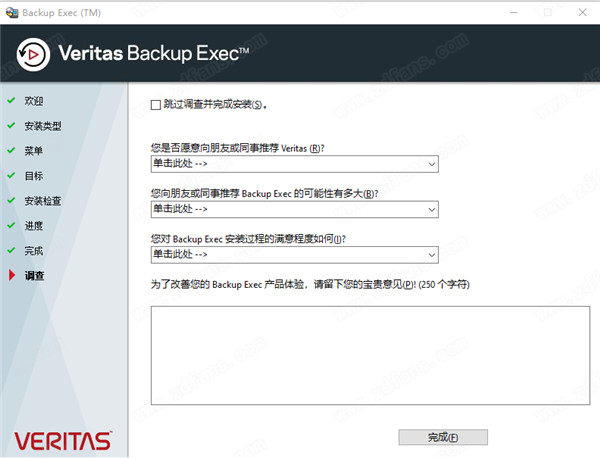This screenshot has width=600, height=458.
Task: Close the Backup Exec installer window
Action: tap(582, 13)
